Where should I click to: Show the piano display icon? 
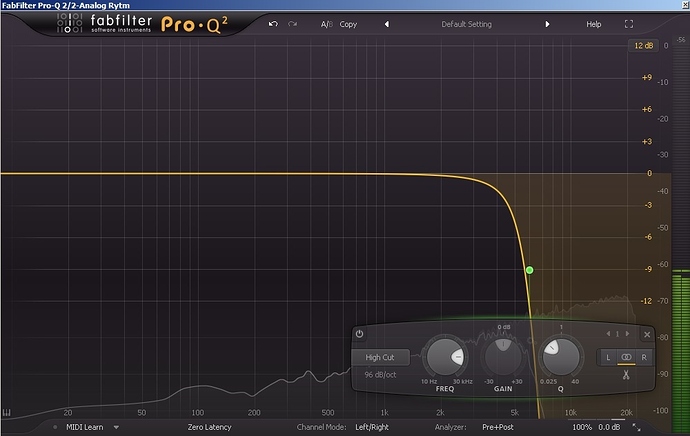coord(7,413)
